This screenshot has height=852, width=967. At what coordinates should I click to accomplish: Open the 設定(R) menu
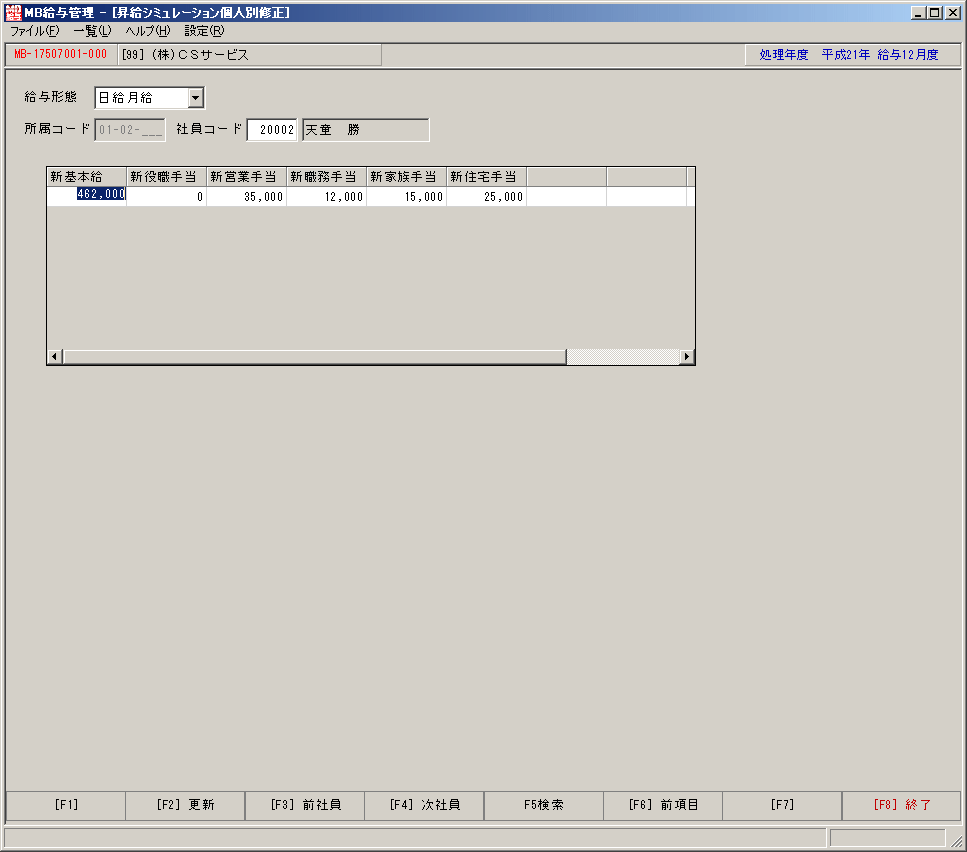coord(204,31)
